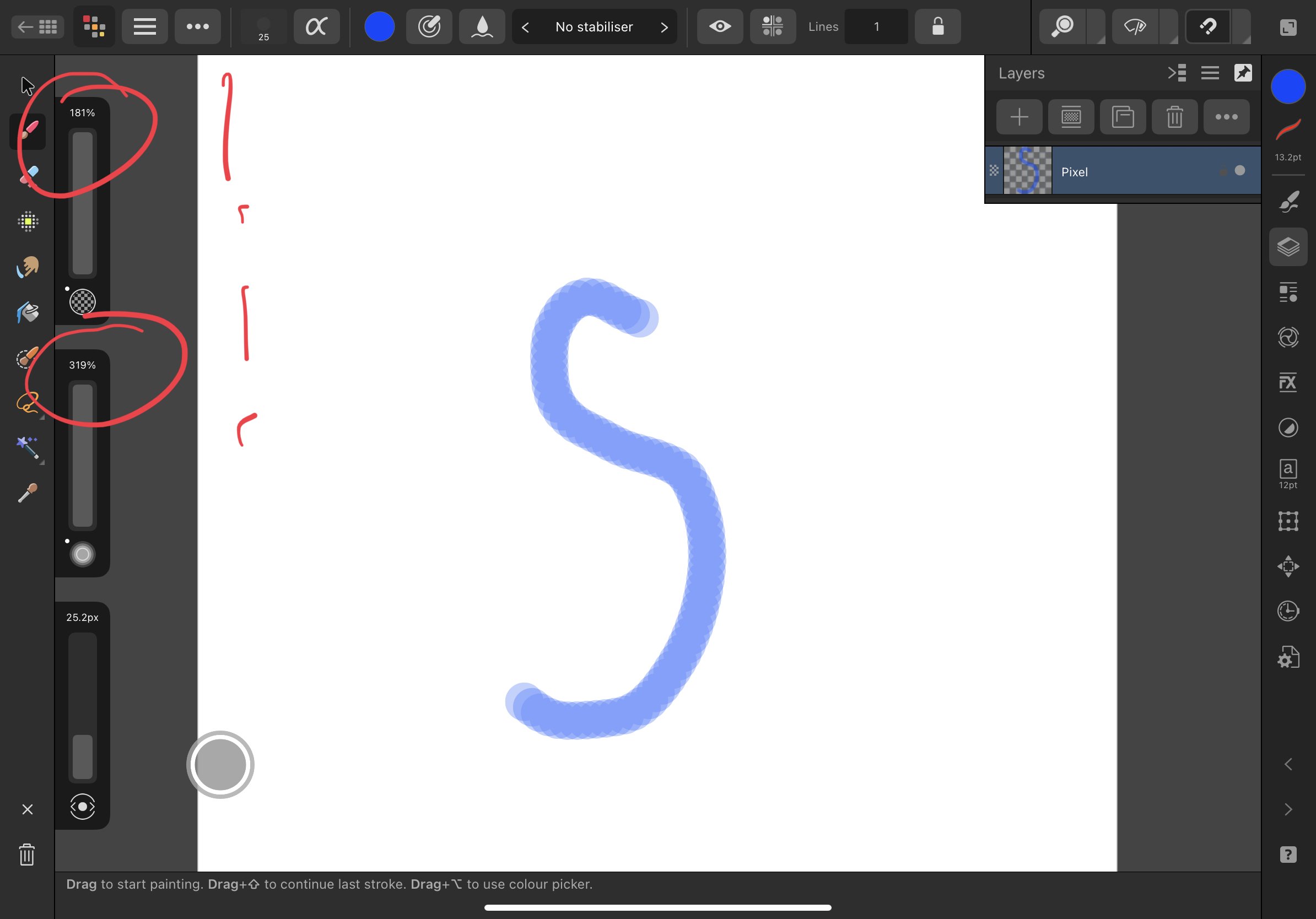Go back to the document gallery
This screenshot has height=919, width=1316.
[x=37, y=26]
